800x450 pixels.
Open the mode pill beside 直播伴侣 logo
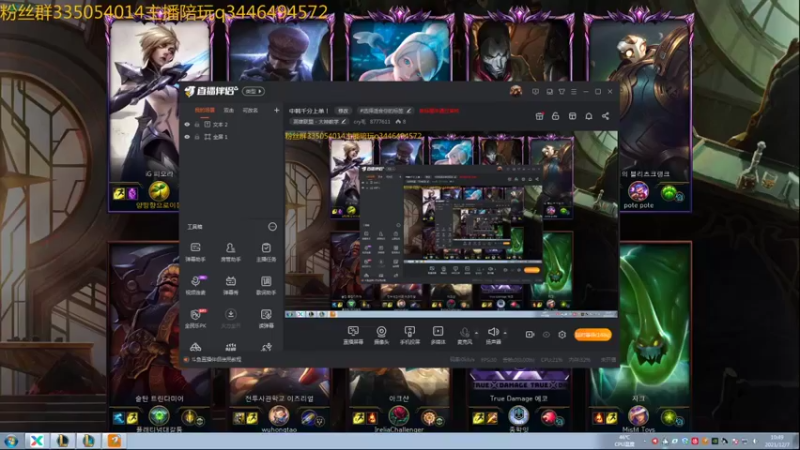point(254,91)
